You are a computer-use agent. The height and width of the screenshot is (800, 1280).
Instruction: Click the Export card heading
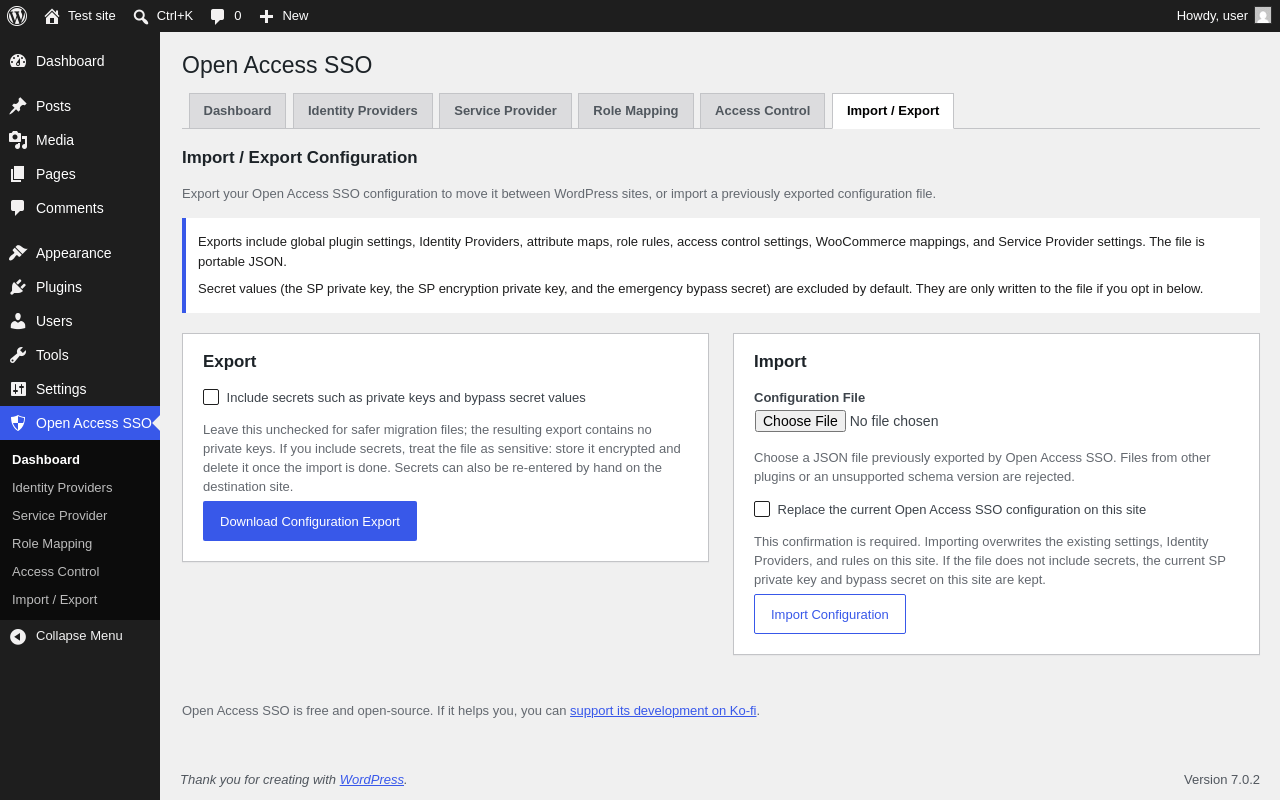pos(230,362)
